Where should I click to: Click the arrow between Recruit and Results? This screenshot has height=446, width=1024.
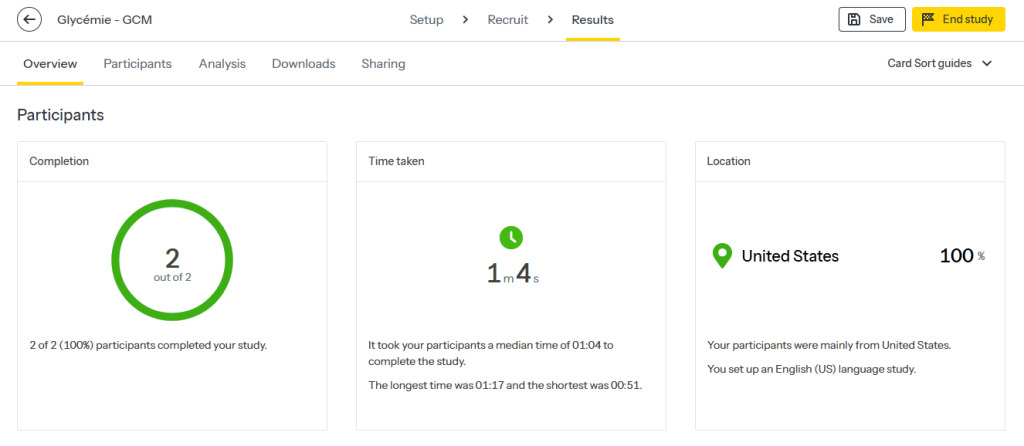[x=550, y=20]
